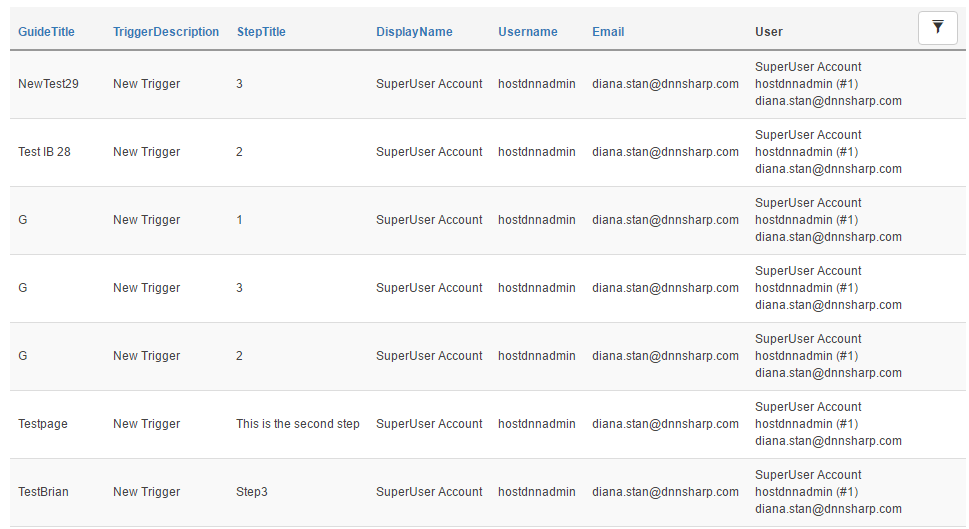Click the Step3 step title cell
The width and height of the screenshot is (969, 529).
click(252, 492)
